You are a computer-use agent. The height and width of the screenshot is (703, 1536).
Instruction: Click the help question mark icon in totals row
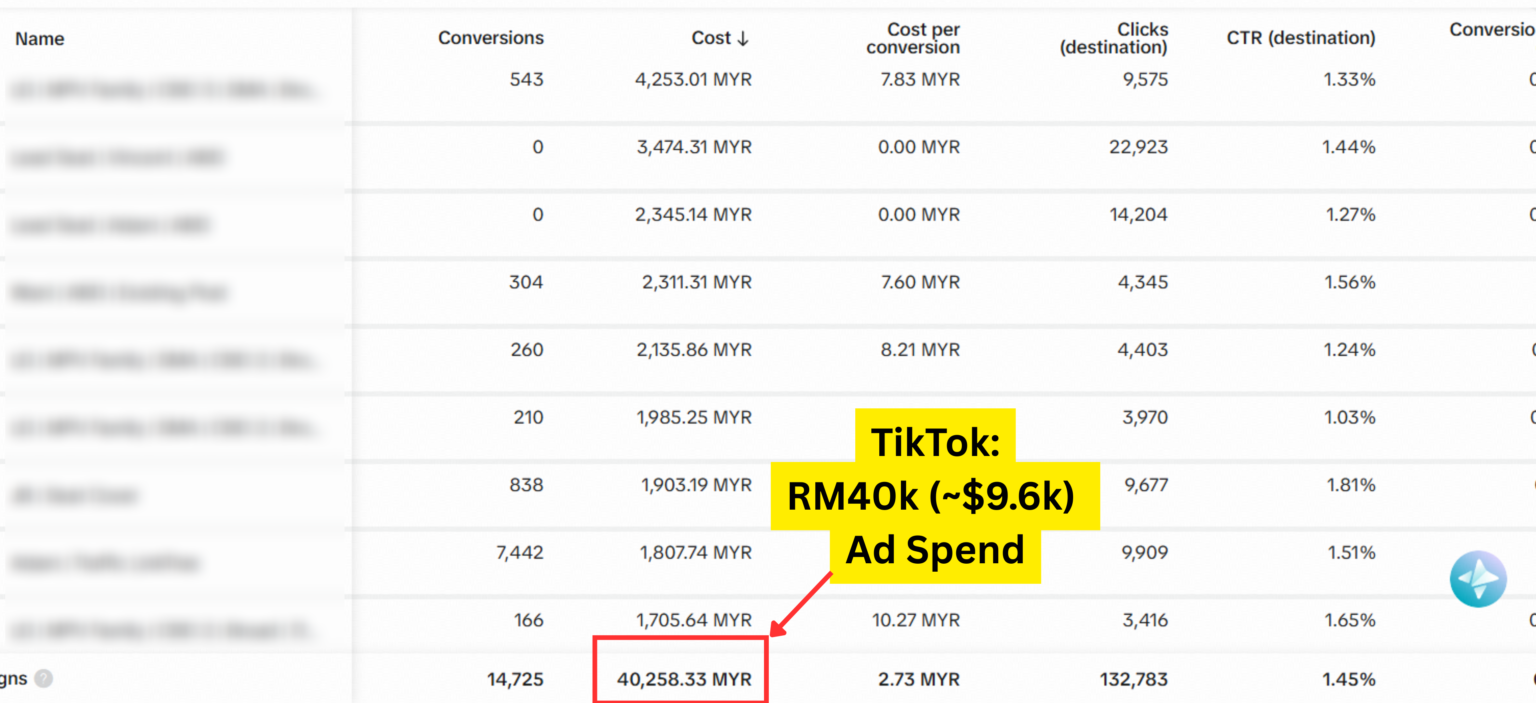[x=43, y=678]
